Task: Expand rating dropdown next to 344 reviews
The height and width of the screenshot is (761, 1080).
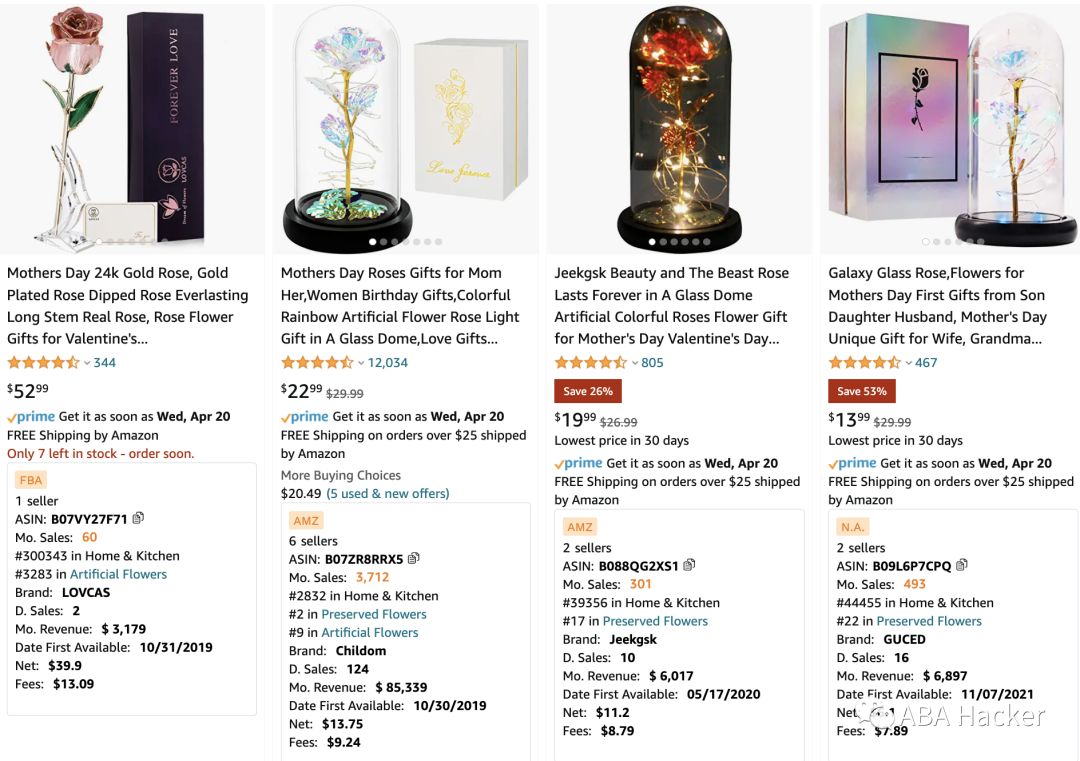Action: click(87, 363)
